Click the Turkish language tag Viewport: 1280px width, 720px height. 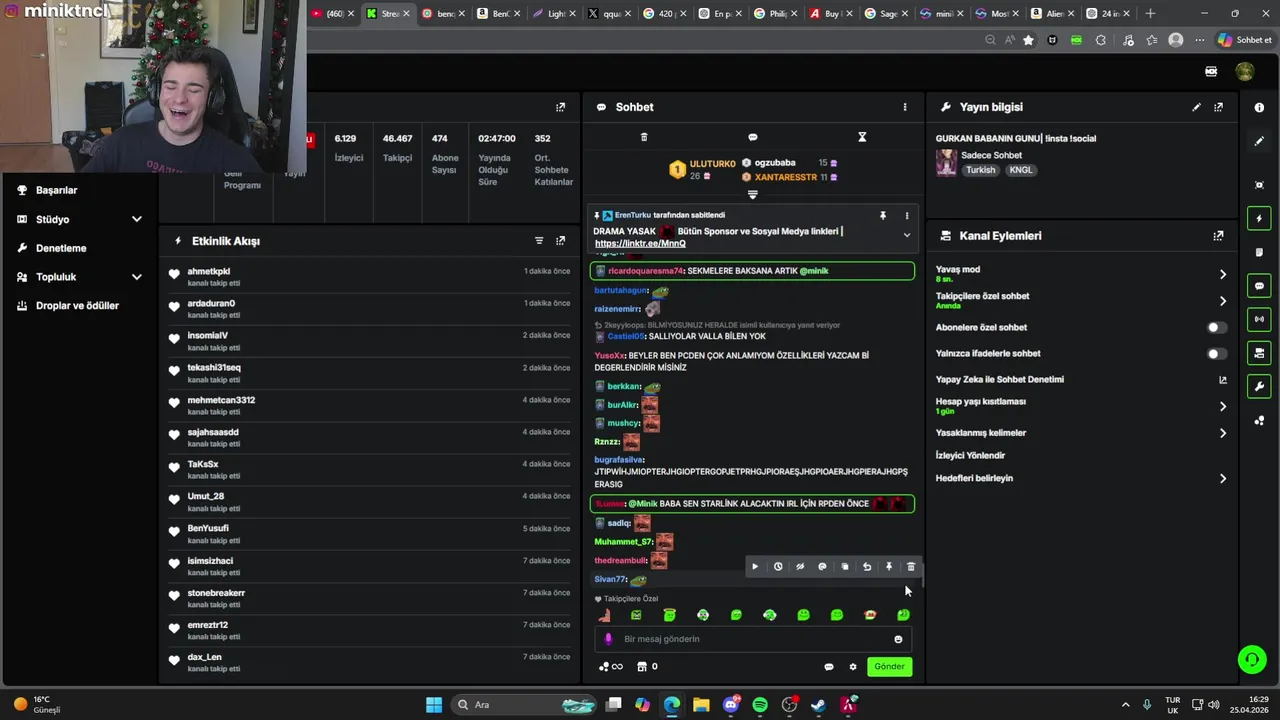tap(980, 170)
